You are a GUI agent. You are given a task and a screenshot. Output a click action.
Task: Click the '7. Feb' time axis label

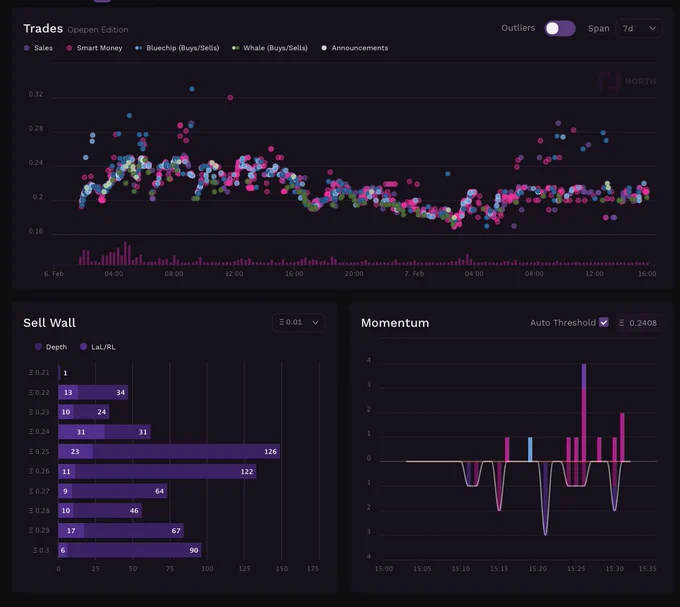pyautogui.click(x=414, y=274)
